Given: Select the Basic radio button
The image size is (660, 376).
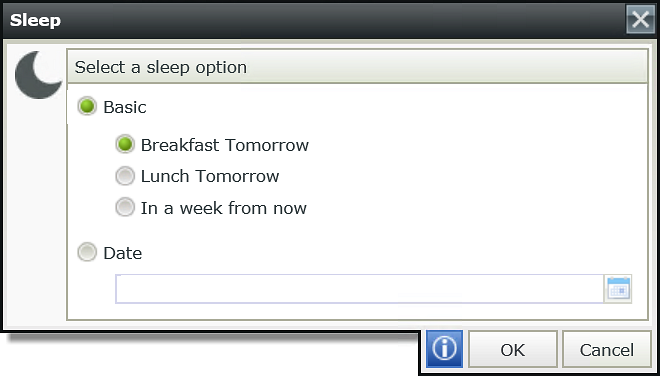Looking at the screenshot, I should tap(87, 107).
